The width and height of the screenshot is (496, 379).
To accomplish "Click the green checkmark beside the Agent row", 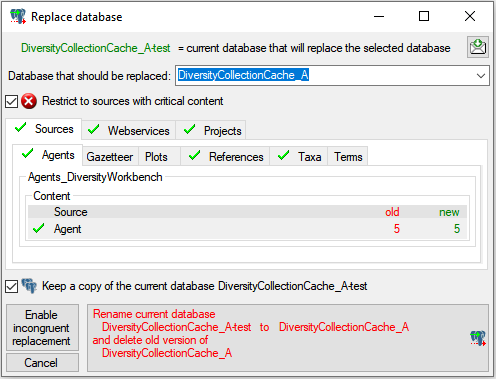I will point(39,228).
